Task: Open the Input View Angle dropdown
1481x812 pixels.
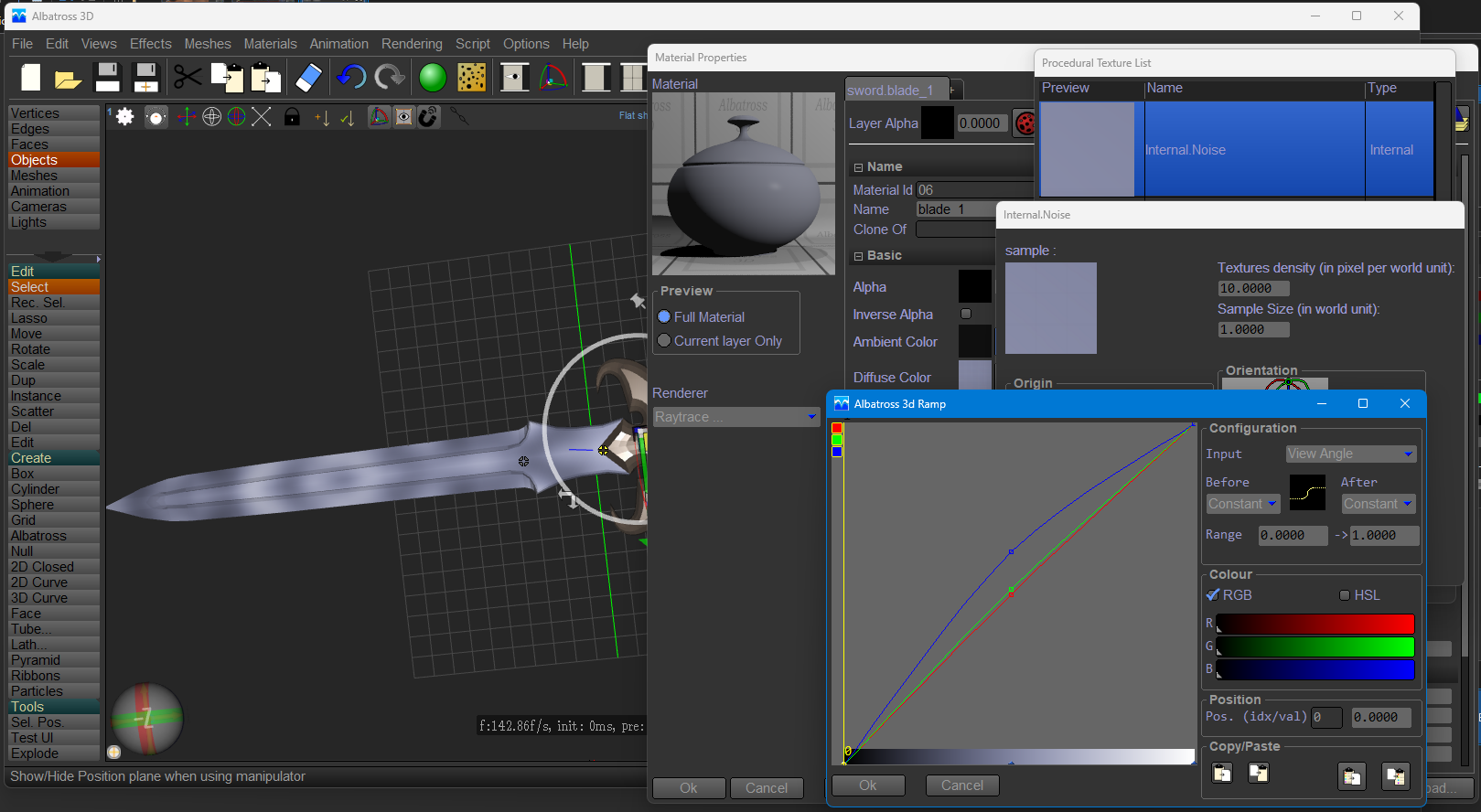Action: (x=1351, y=454)
